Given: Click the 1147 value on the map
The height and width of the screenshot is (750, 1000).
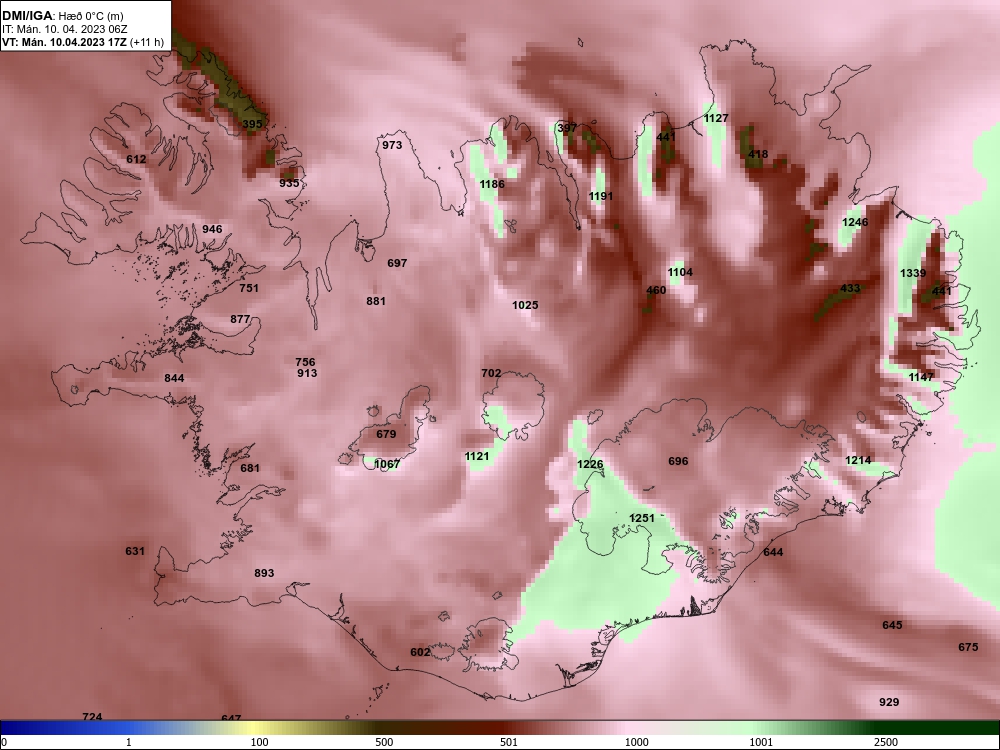Looking at the screenshot, I should (921, 377).
